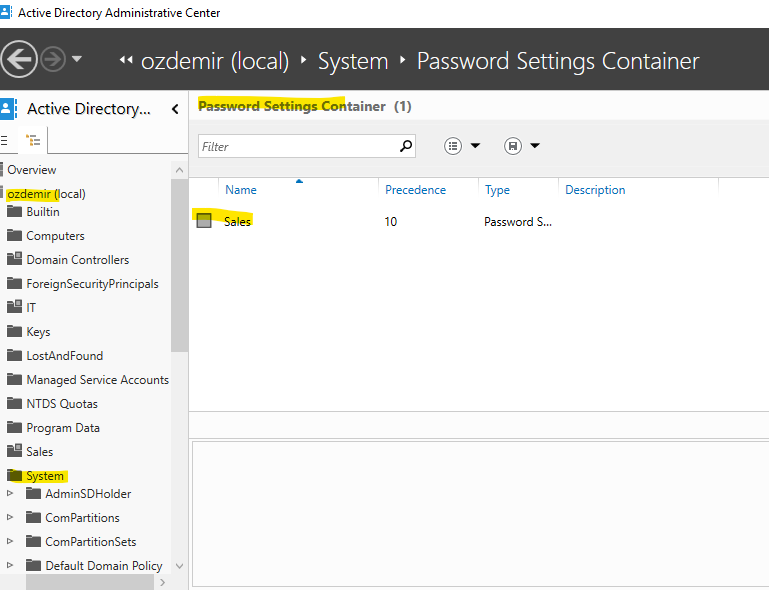Click the search magnifier in Filter box
The image size is (769, 590).
(406, 146)
